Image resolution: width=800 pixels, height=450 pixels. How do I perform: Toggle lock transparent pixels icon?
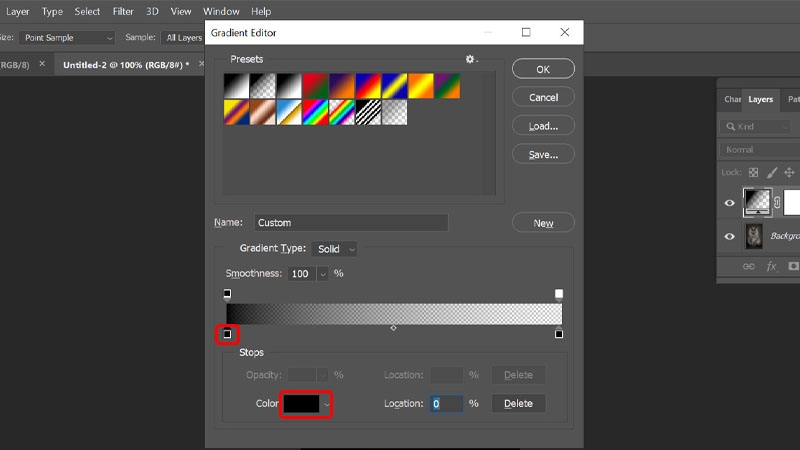pyautogui.click(x=753, y=172)
